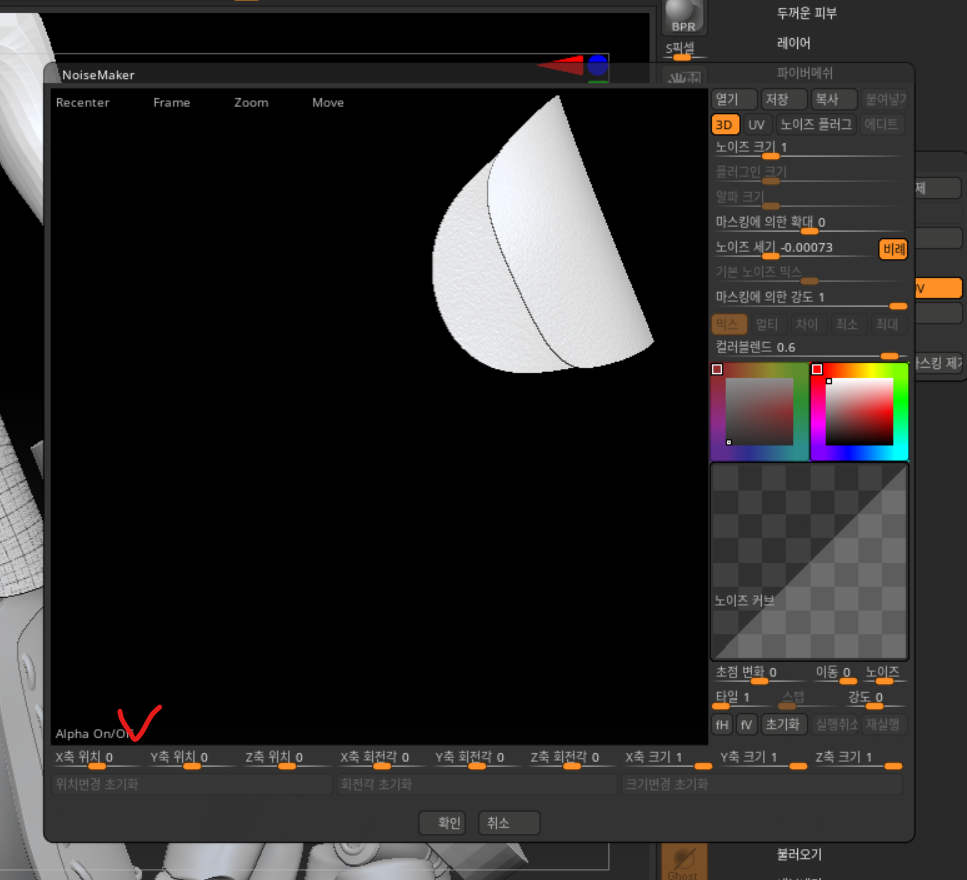Select the 믹스 blend mode

pos(729,324)
